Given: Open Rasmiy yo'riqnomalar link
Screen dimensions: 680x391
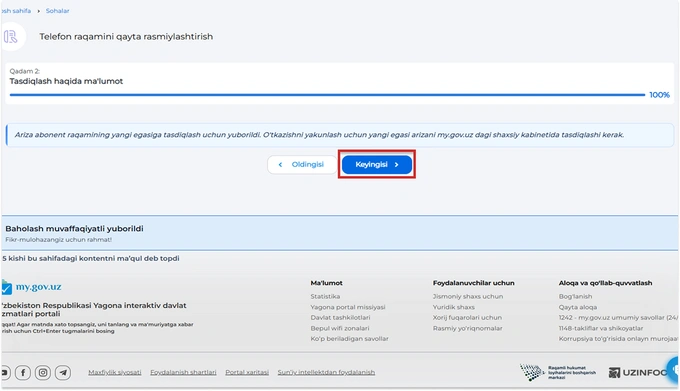Looking at the screenshot, I should coord(468,328).
